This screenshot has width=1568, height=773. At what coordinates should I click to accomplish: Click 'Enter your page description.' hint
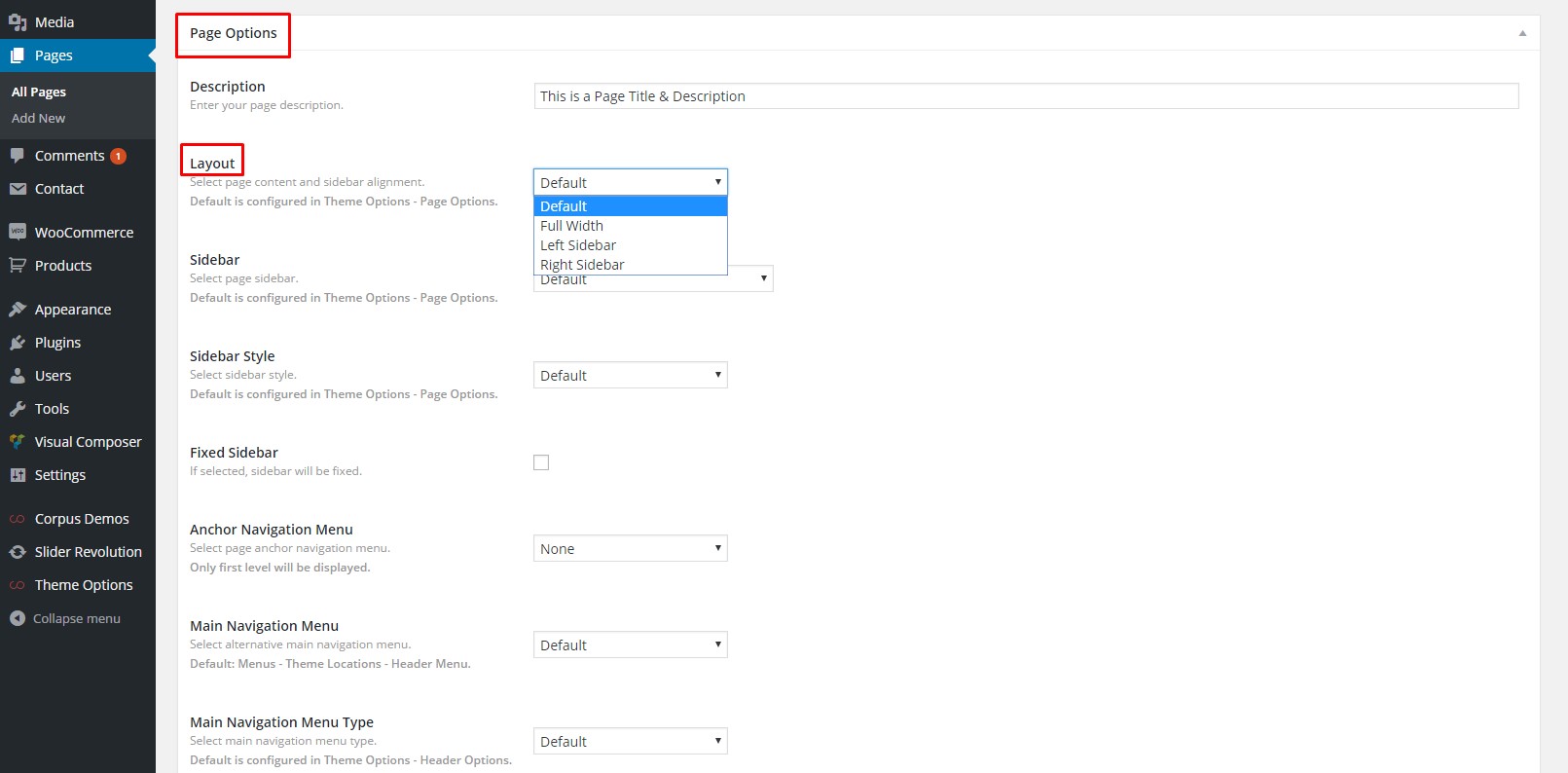(x=267, y=105)
